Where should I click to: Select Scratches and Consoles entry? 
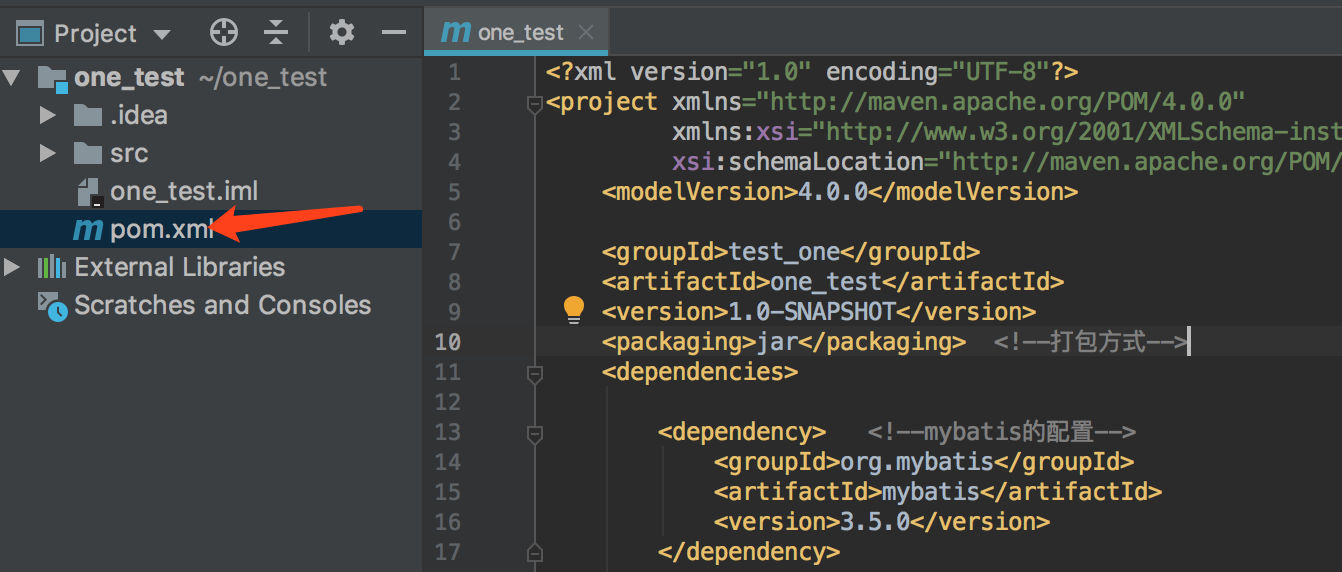pos(211,305)
